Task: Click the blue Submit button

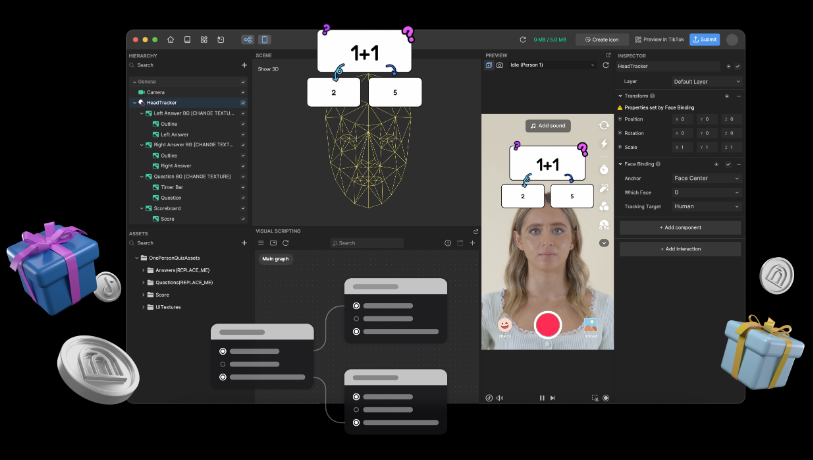Action: tap(704, 40)
